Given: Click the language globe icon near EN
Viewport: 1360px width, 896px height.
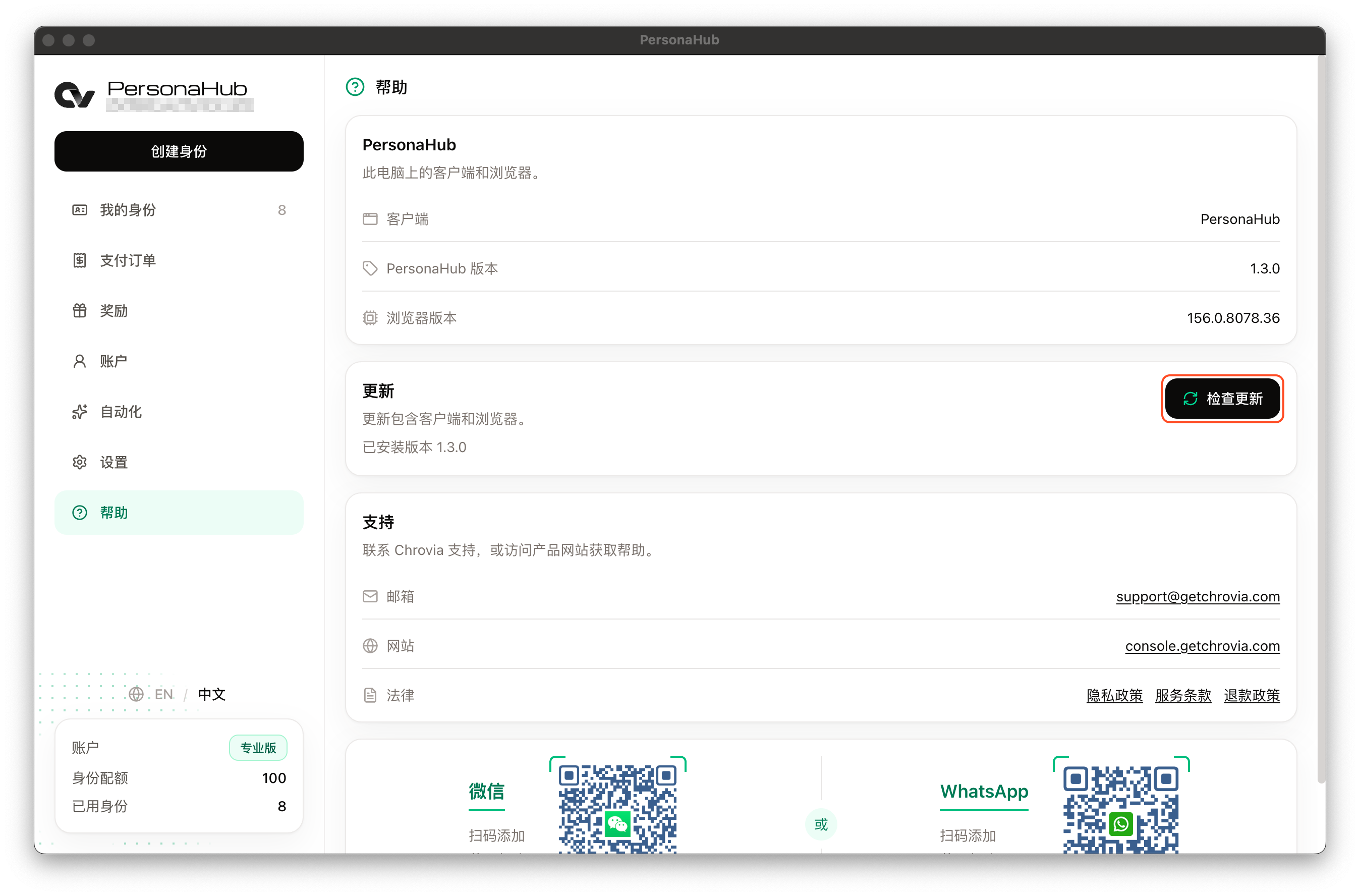Looking at the screenshot, I should tap(136, 694).
